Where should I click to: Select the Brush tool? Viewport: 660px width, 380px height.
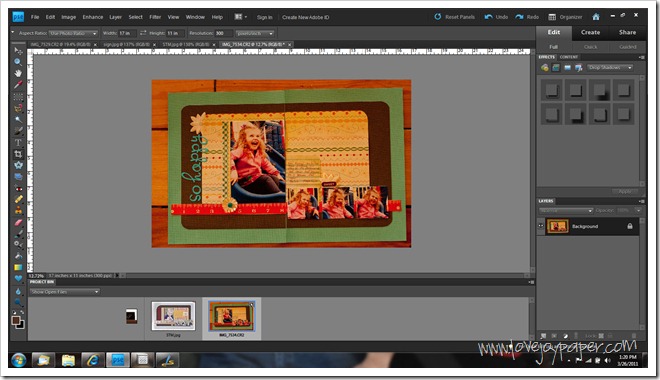coord(18,233)
